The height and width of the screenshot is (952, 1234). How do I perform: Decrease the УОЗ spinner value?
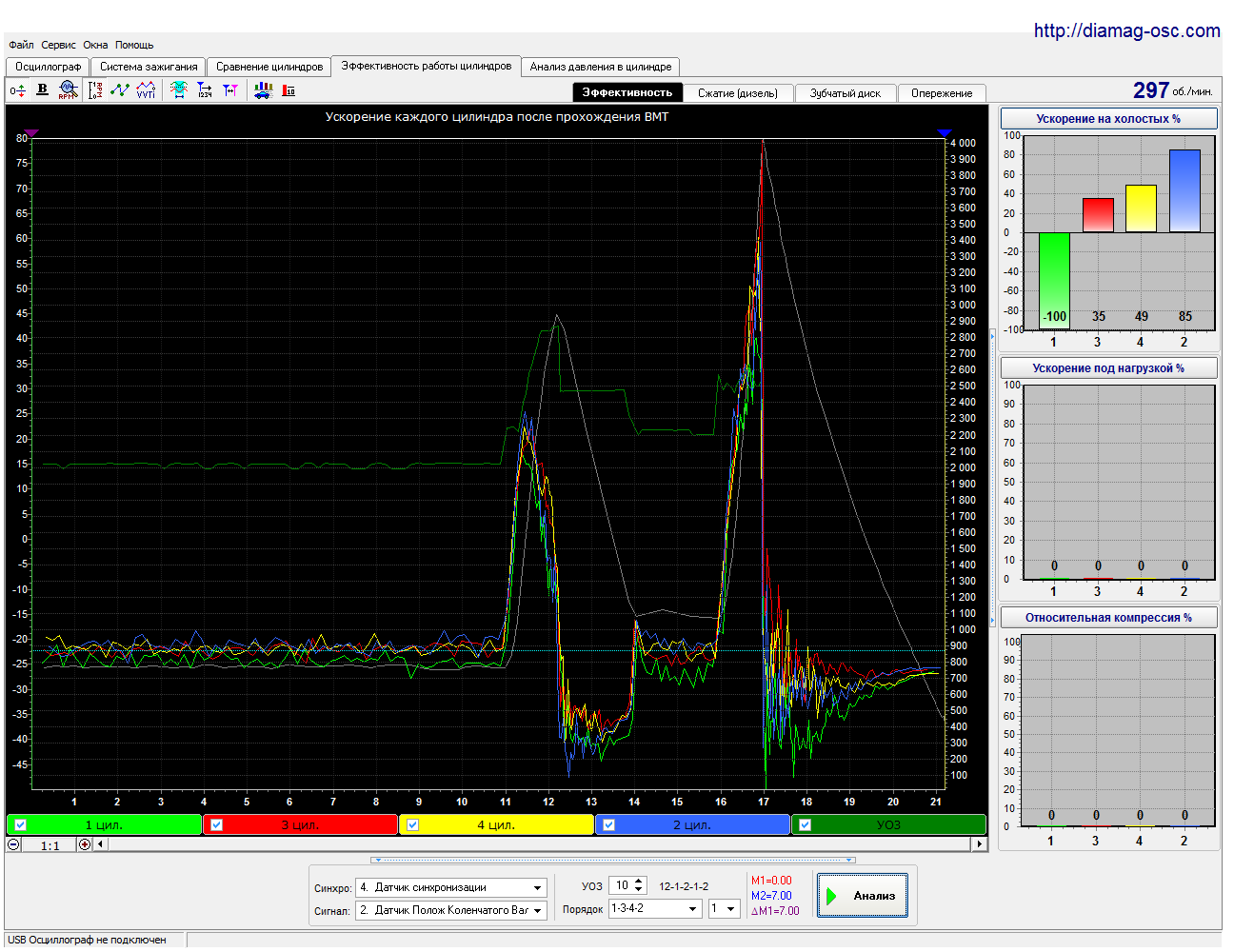(x=639, y=890)
